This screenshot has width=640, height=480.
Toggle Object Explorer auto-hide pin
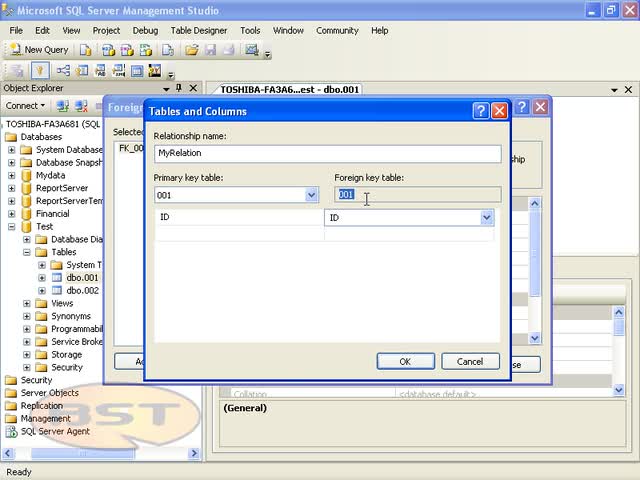point(179,88)
